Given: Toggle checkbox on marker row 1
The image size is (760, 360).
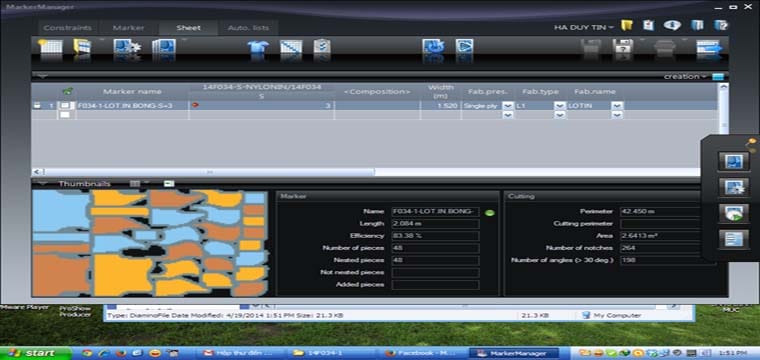Looking at the screenshot, I should coord(65,105).
